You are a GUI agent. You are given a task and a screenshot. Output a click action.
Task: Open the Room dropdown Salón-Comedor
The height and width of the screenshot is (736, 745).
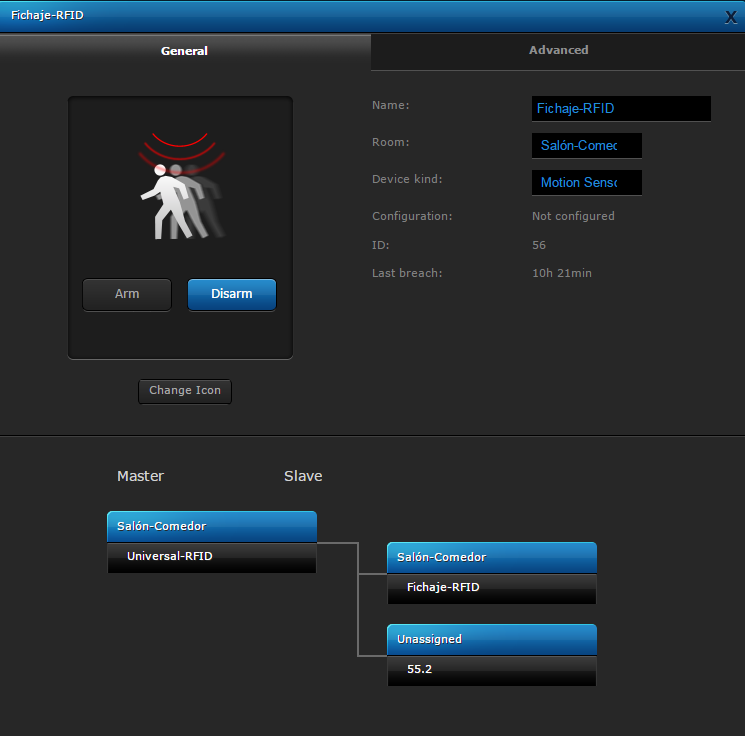pyautogui.click(x=586, y=145)
